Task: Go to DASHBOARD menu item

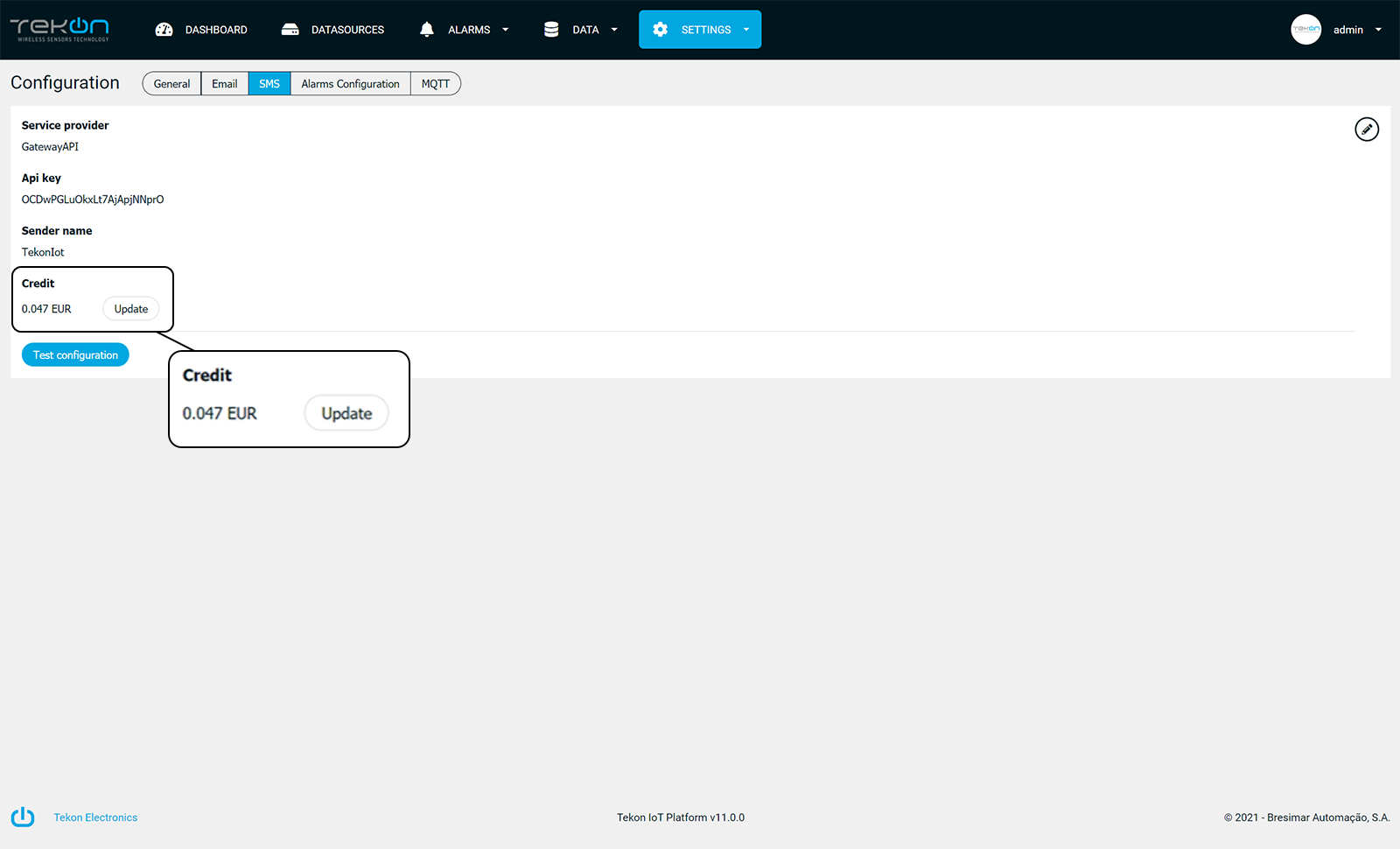Action: pyautogui.click(x=216, y=30)
